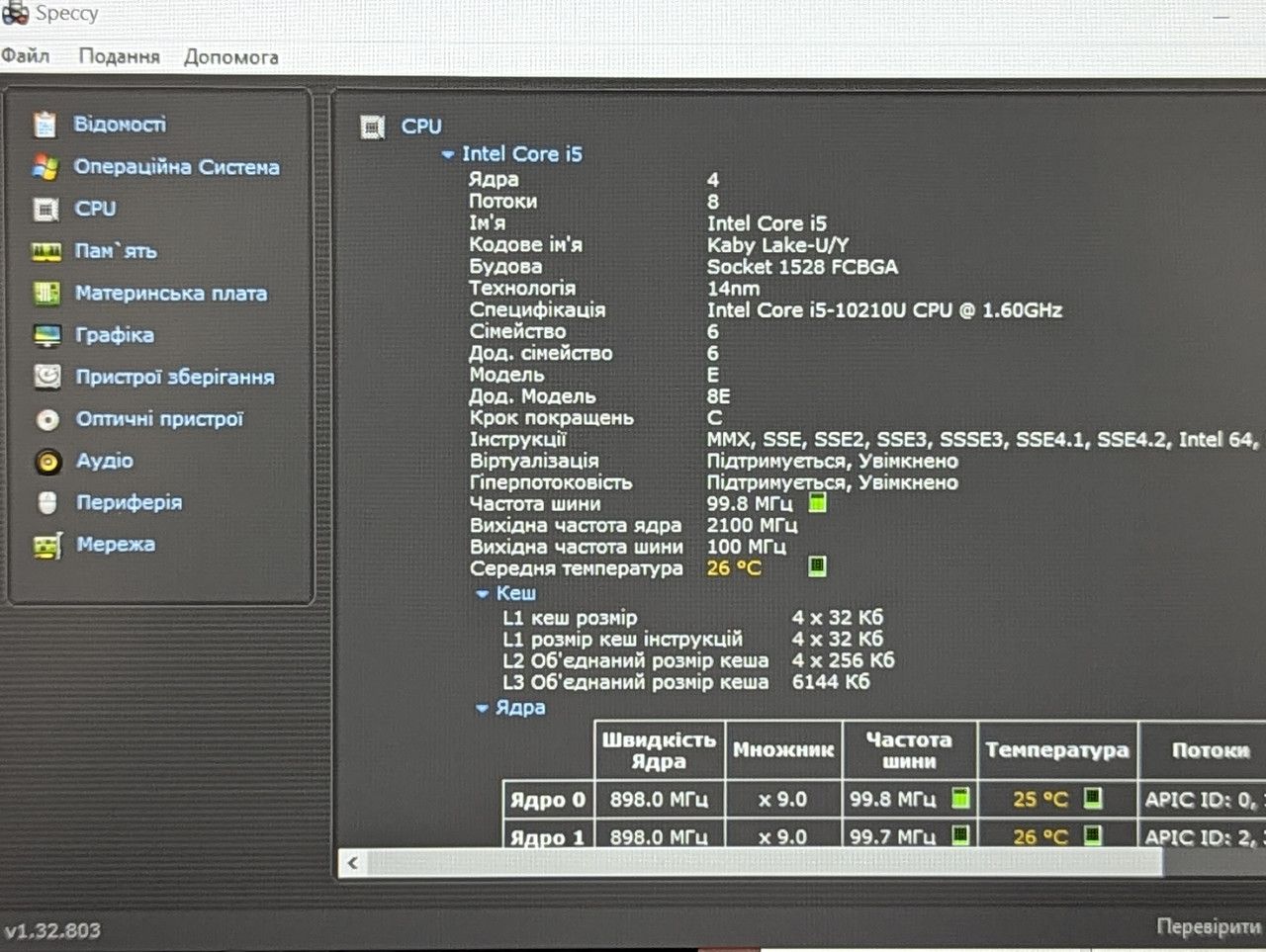Open the Подання menu
This screenshot has width=1266, height=952.
119,56
